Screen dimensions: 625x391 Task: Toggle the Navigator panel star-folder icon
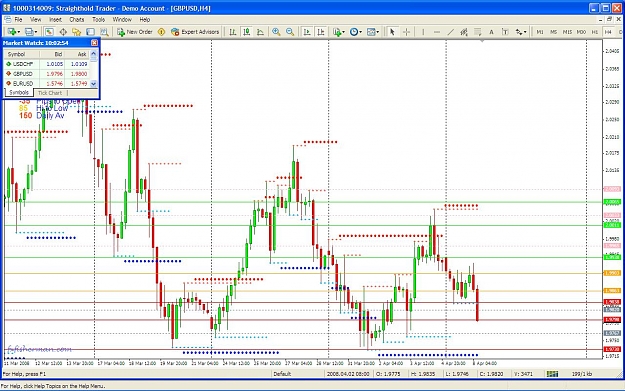(x=77, y=32)
